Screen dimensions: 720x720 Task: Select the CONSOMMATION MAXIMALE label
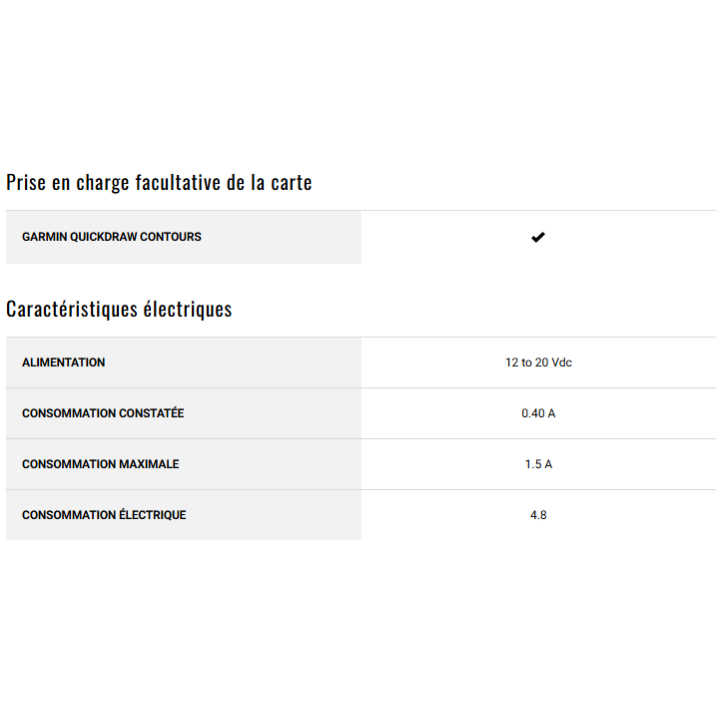point(101,464)
